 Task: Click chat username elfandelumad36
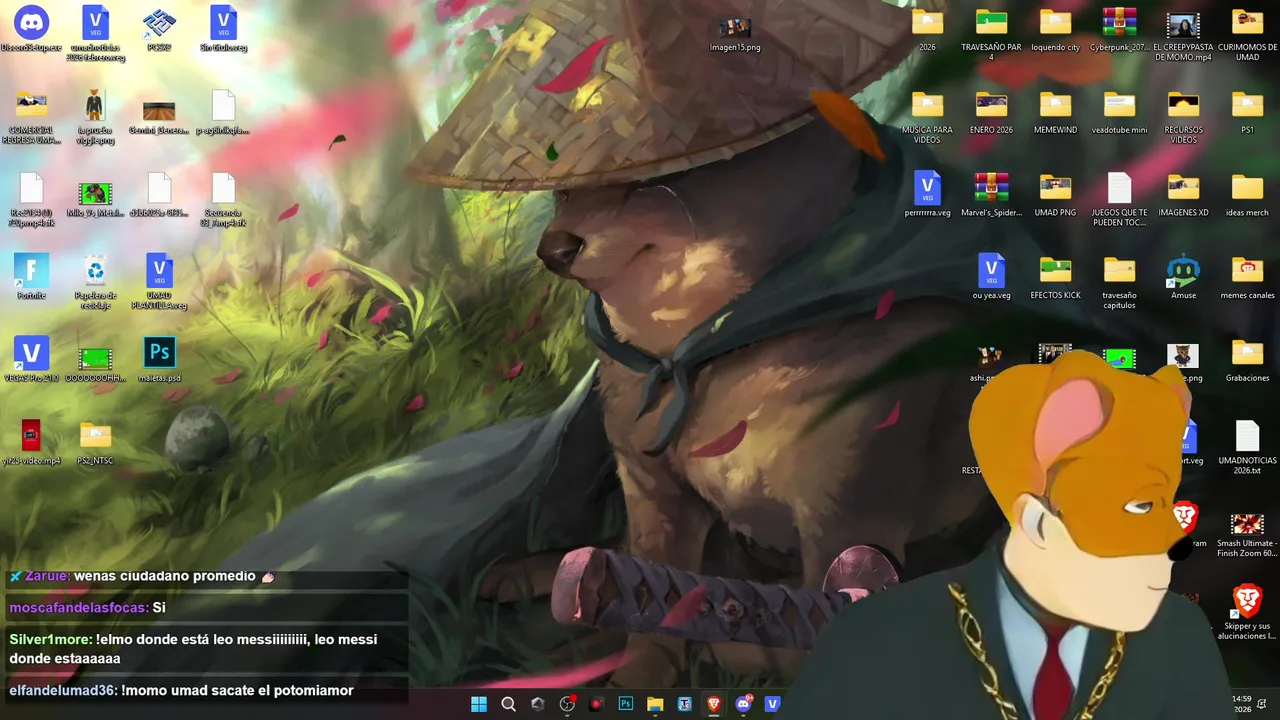click(x=63, y=690)
